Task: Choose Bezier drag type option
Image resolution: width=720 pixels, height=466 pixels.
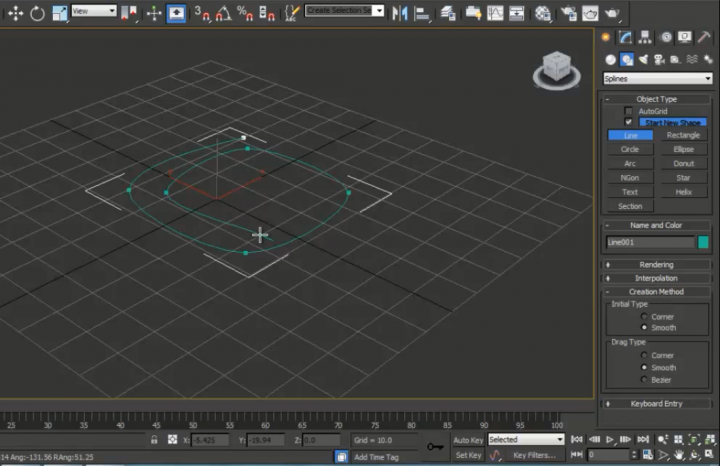Action: [x=643, y=380]
